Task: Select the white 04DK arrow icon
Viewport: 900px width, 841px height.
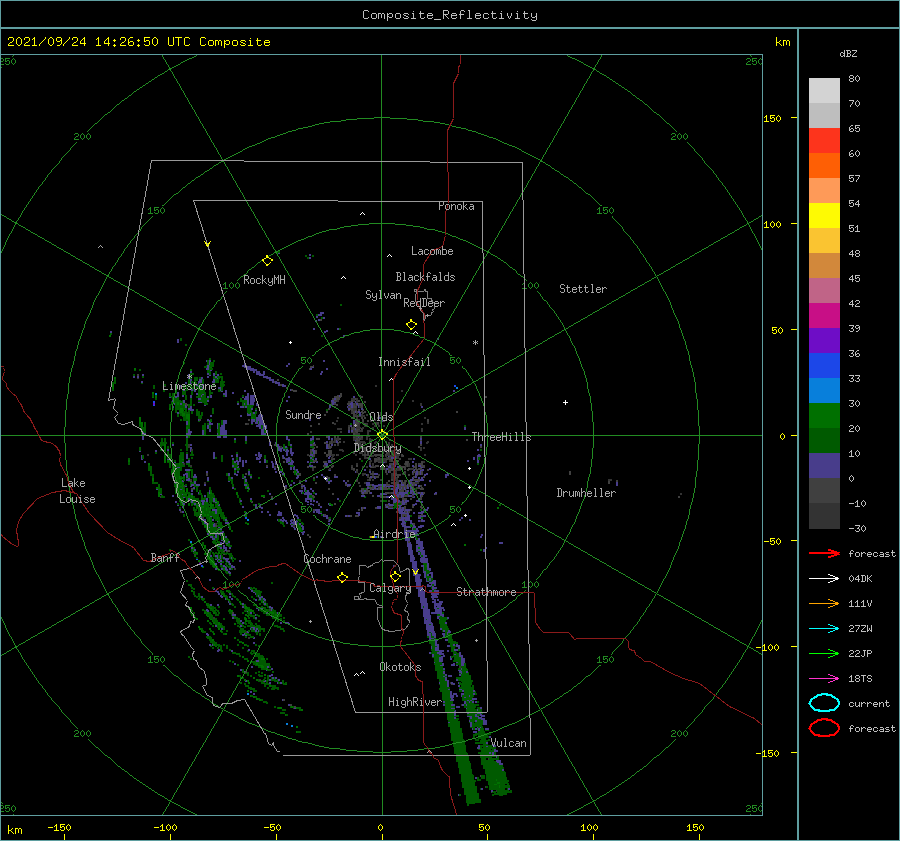Action: click(824, 578)
